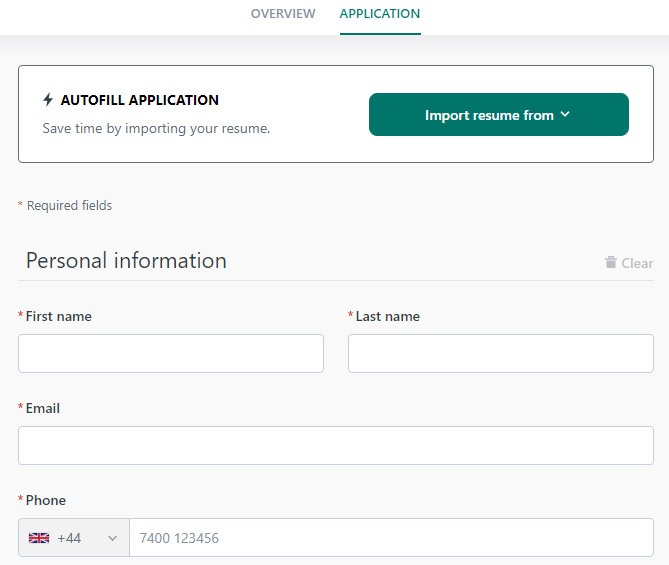Click the Email label
Screen dimensions: 669x565
(x=43, y=408)
